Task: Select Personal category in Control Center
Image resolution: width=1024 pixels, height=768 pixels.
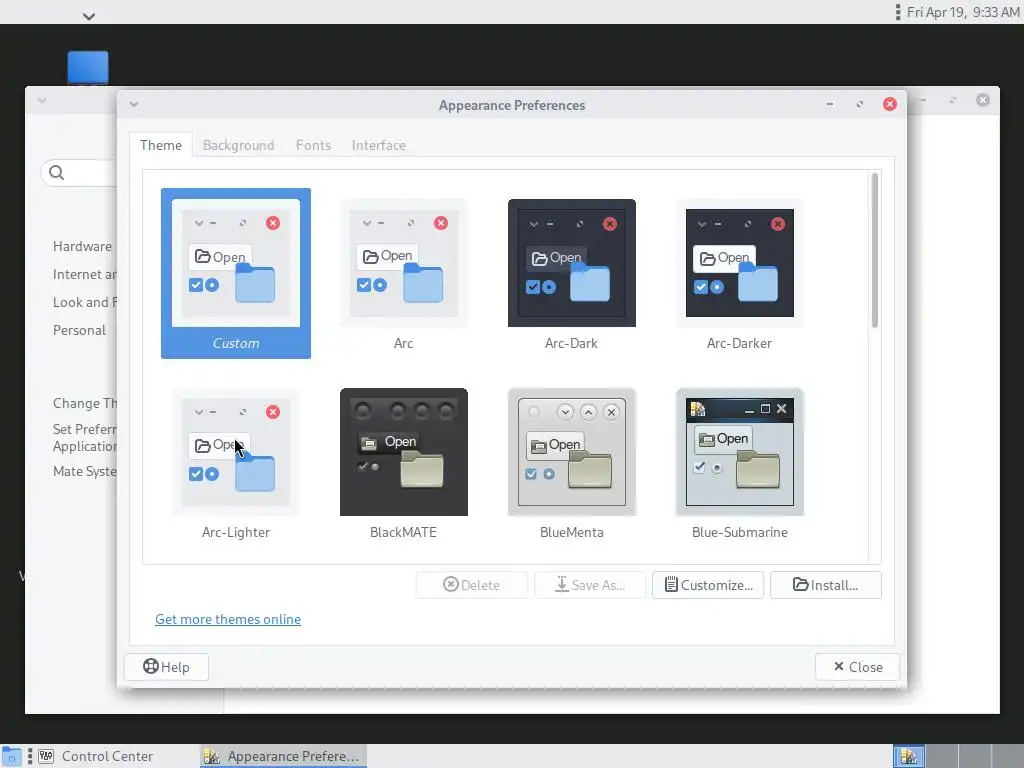Action: click(79, 330)
